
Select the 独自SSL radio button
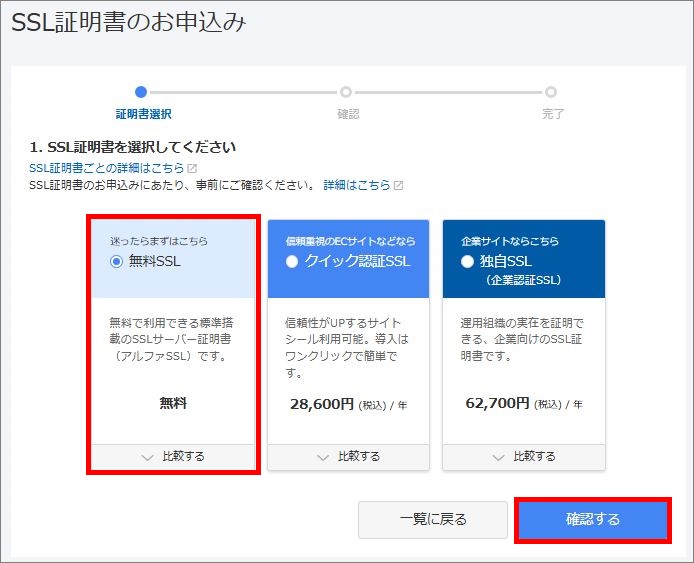coord(467,262)
